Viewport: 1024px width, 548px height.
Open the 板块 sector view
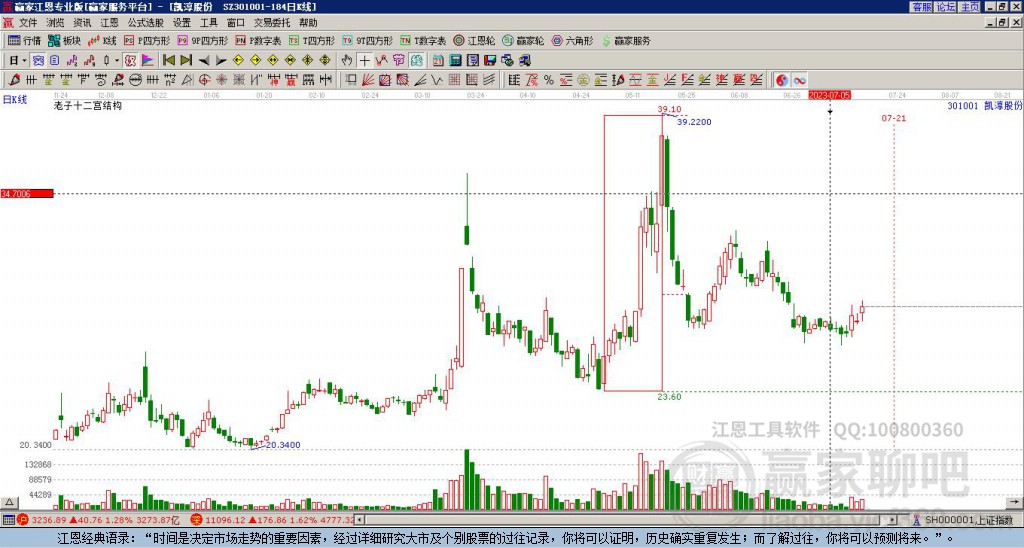point(64,40)
